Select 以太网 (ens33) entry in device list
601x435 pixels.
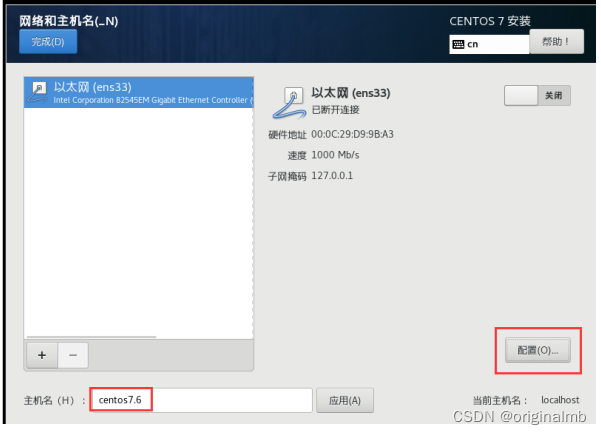tap(138, 92)
